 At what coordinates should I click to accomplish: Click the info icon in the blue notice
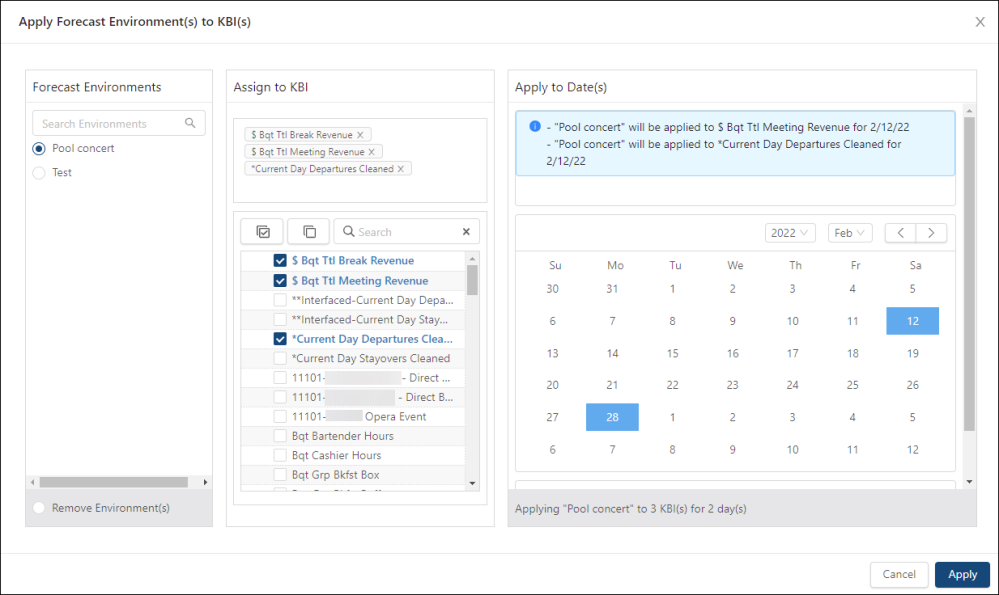[x=535, y=126]
